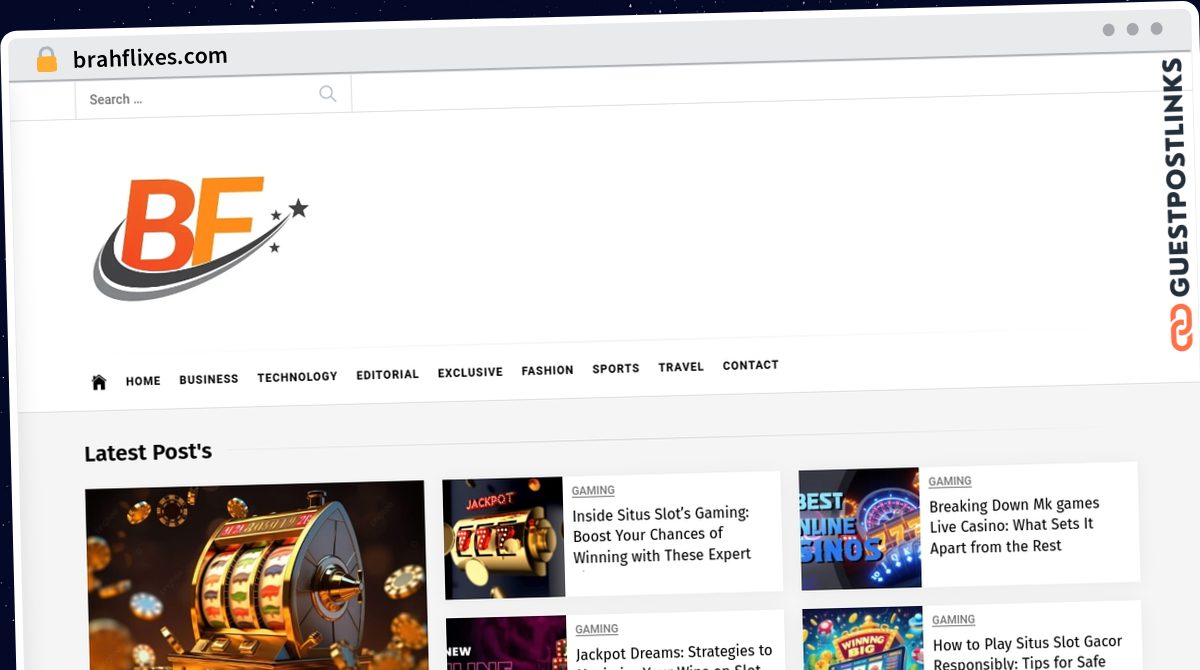The height and width of the screenshot is (670, 1200).
Task: Click the 'Latest Post's' heading
Action: [x=148, y=452]
